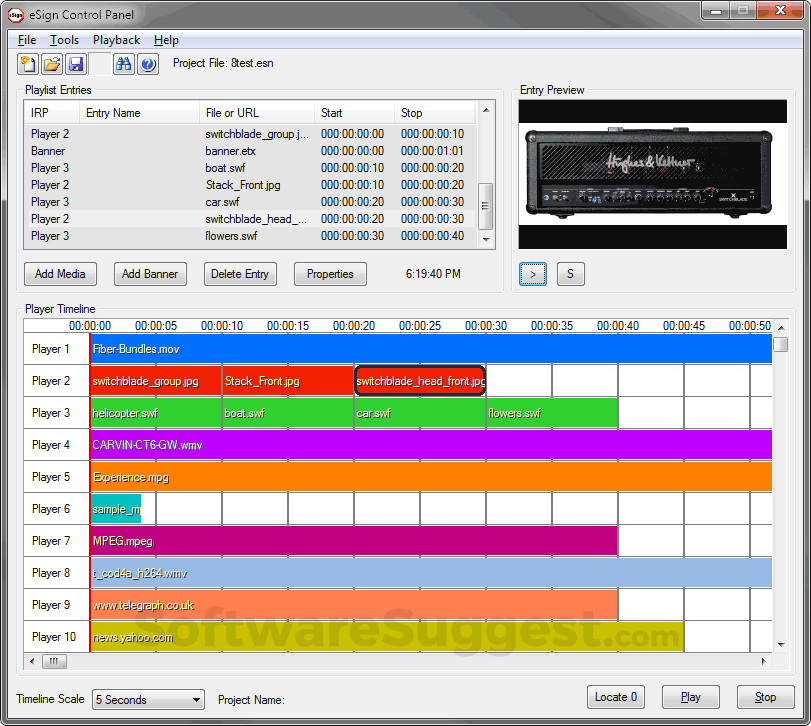The width and height of the screenshot is (811, 726).
Task: Open the File menu
Action: pos(27,40)
